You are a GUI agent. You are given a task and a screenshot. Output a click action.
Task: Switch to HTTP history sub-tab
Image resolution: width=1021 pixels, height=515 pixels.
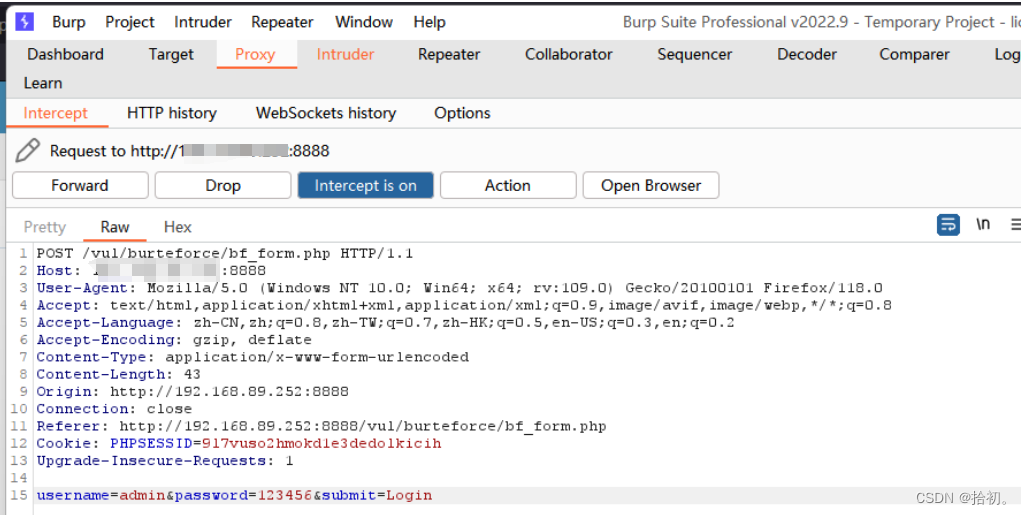click(171, 113)
